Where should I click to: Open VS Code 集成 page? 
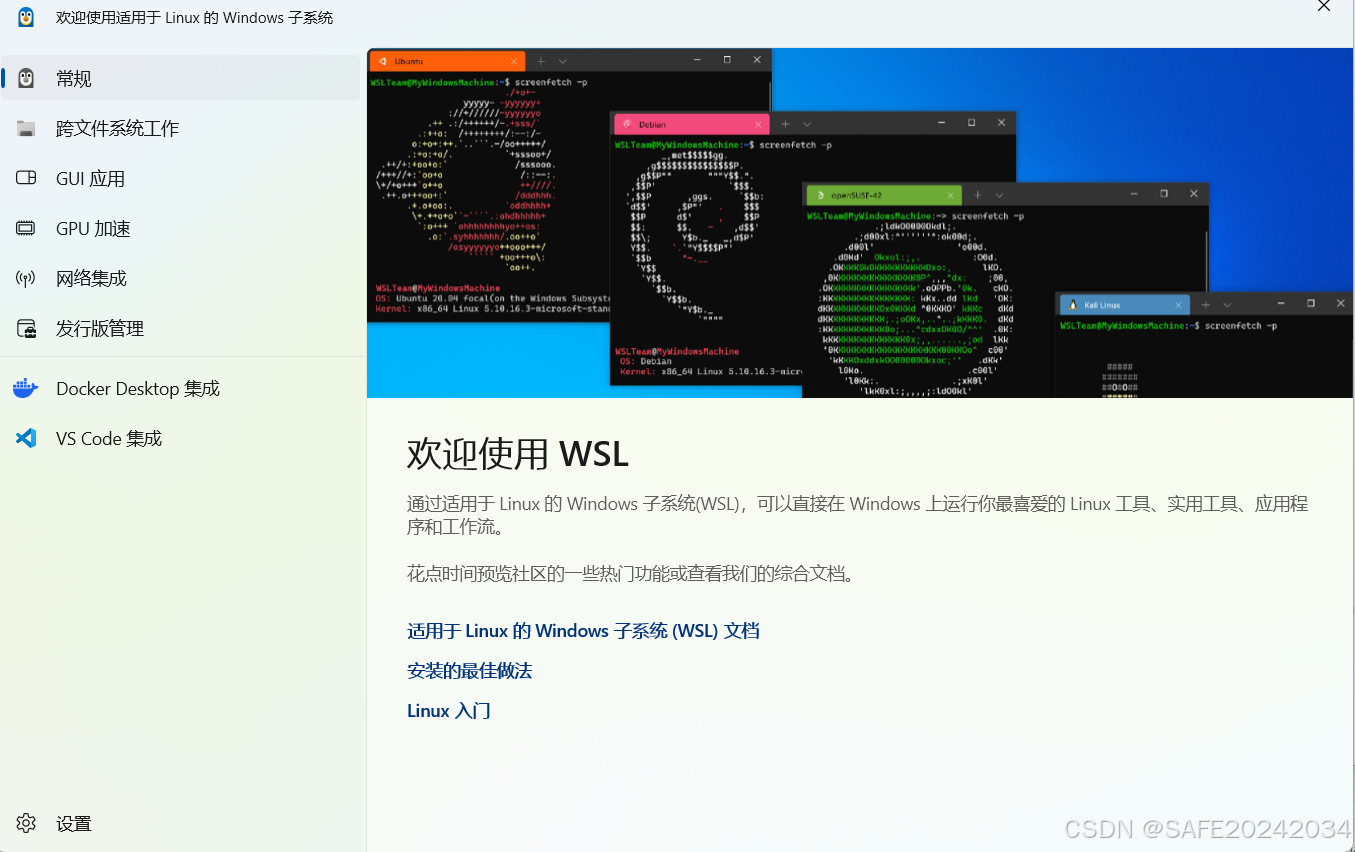pyautogui.click(x=181, y=438)
